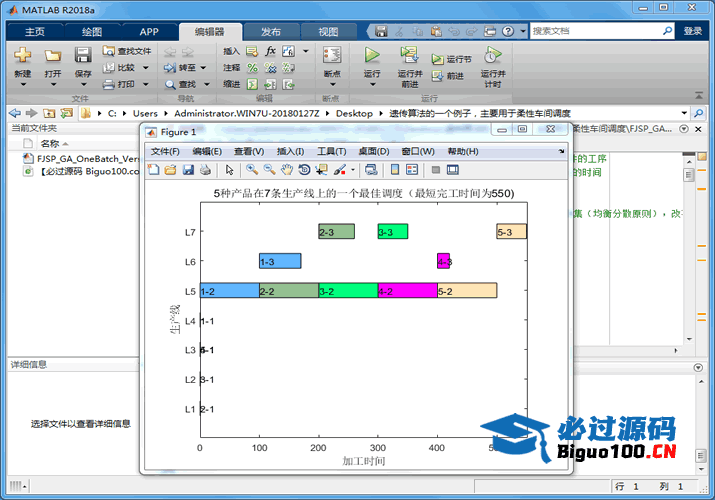This screenshot has height=500, width=715.
Task: Click the Hide Plot Tools icon
Action: (x=435, y=170)
